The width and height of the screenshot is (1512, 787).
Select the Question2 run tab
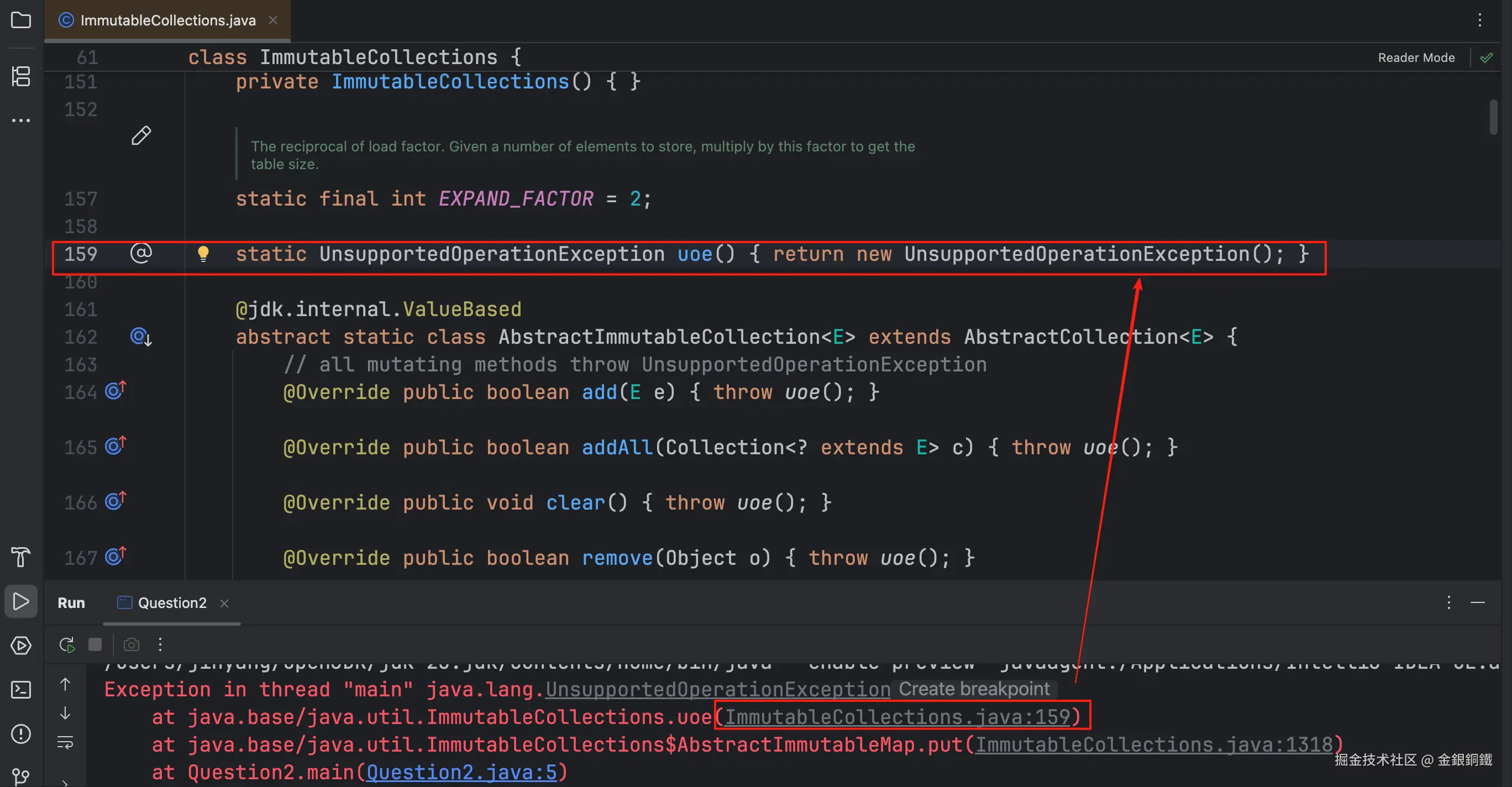(x=171, y=603)
